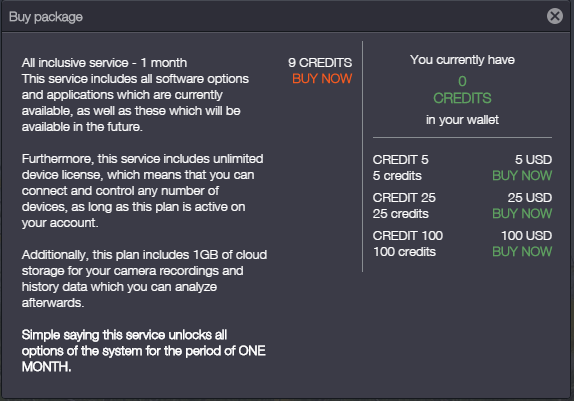Image resolution: width=574 pixels, height=401 pixels.
Task: Select the CREDIT 25 package name
Action: tap(404, 198)
